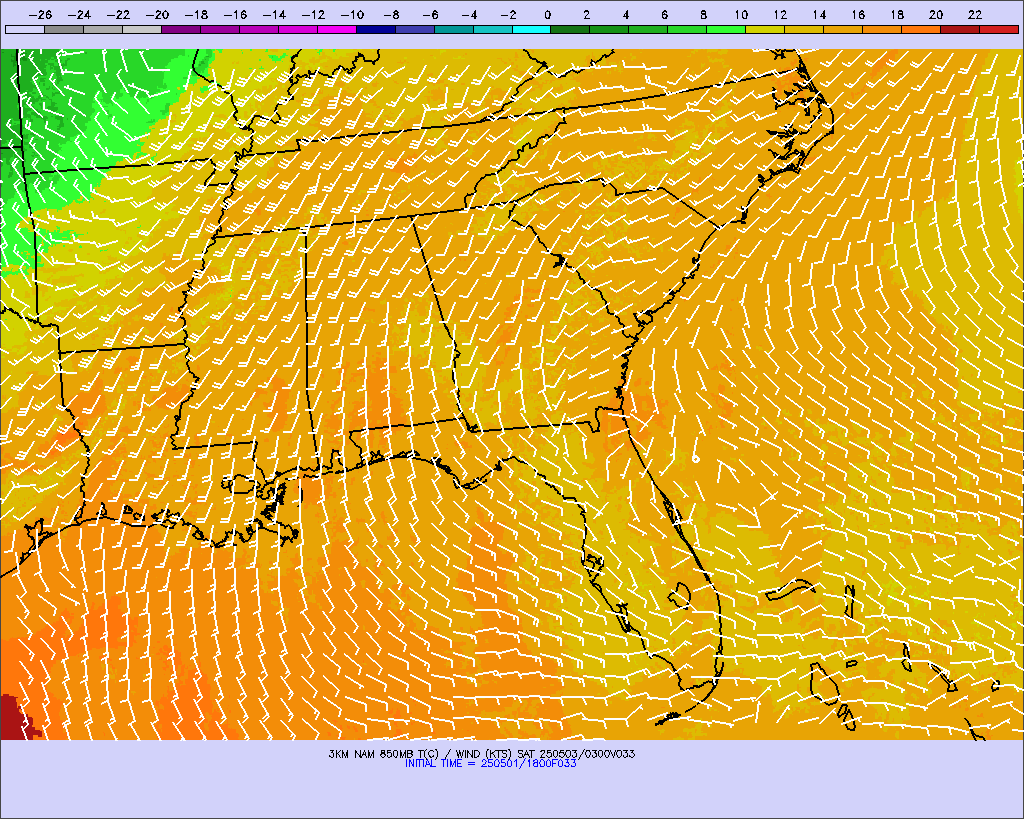This screenshot has height=819, width=1024.
Task: Select the bright magenta swatch between -12 and -10
Action: [x=337, y=29]
